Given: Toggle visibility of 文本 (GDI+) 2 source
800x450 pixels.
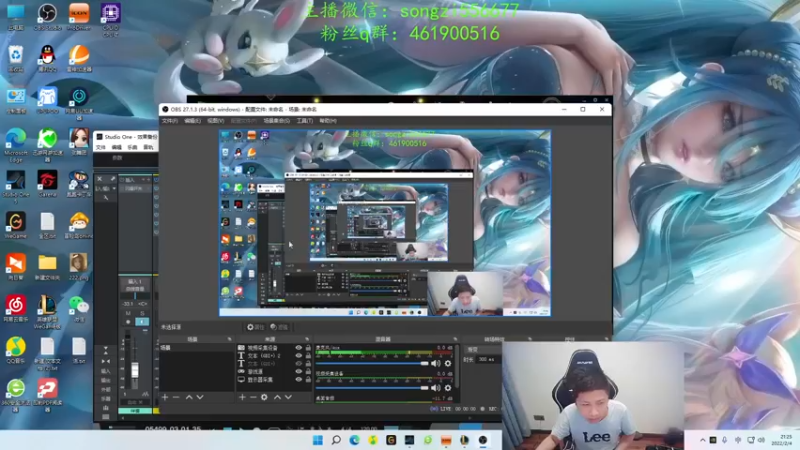Looking at the screenshot, I should point(299,356).
